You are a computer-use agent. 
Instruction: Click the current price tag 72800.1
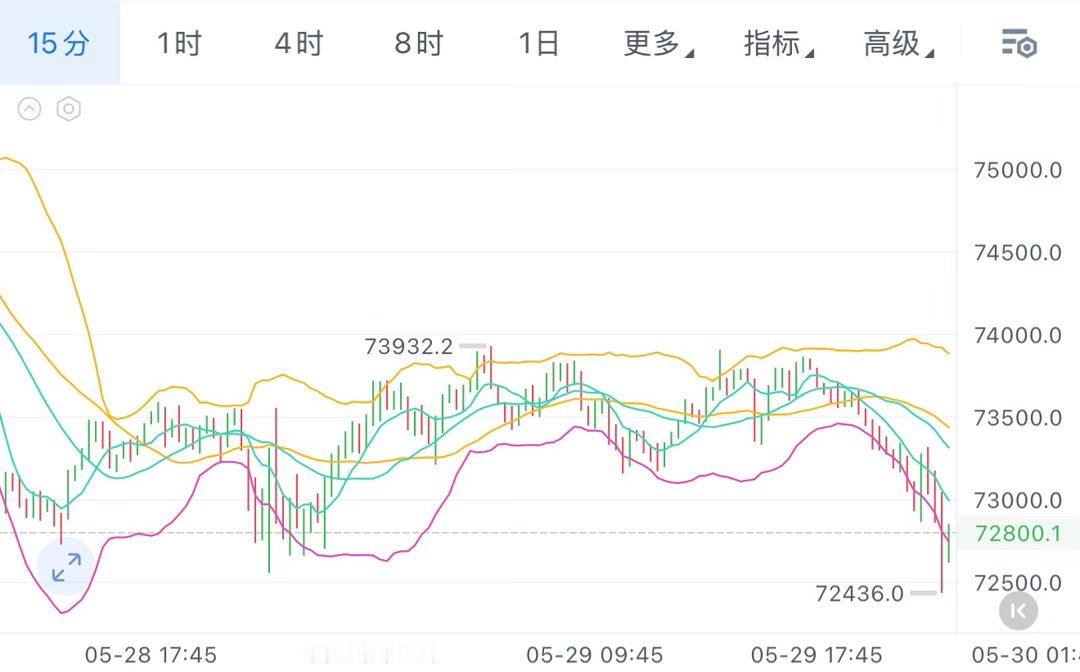pyautogui.click(x=1019, y=533)
